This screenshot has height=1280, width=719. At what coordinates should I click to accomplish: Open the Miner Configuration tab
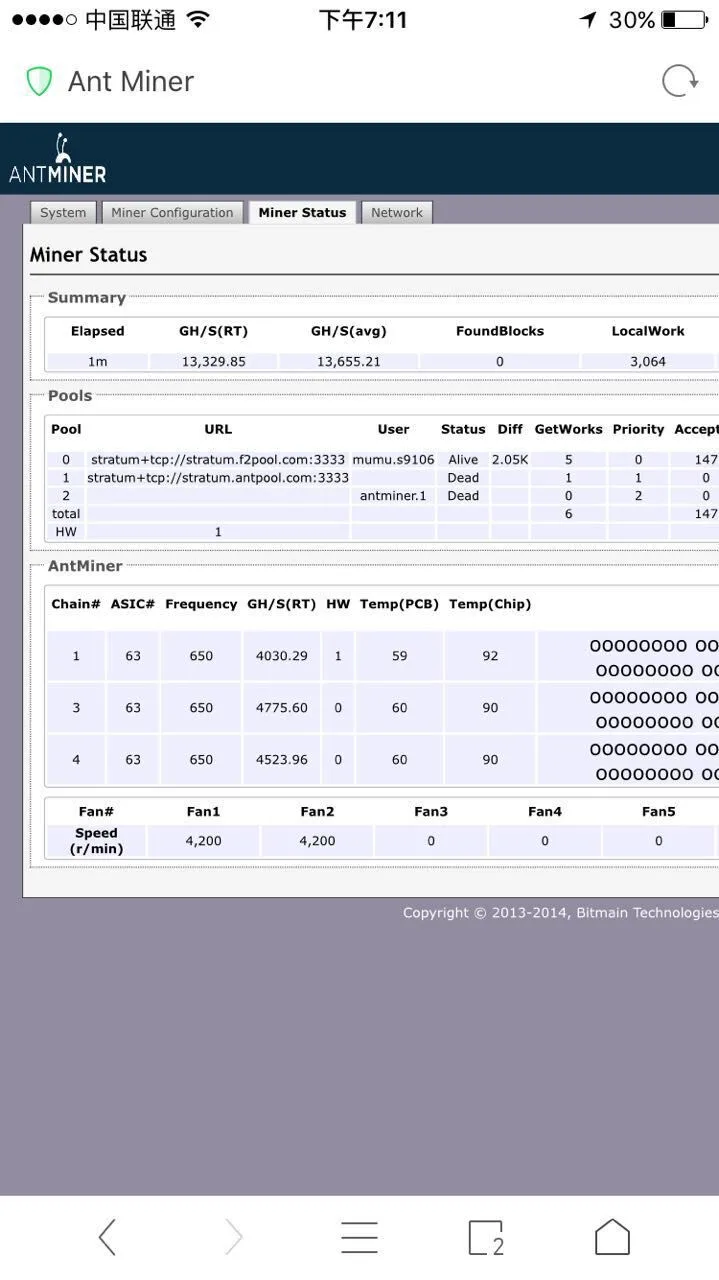(172, 212)
